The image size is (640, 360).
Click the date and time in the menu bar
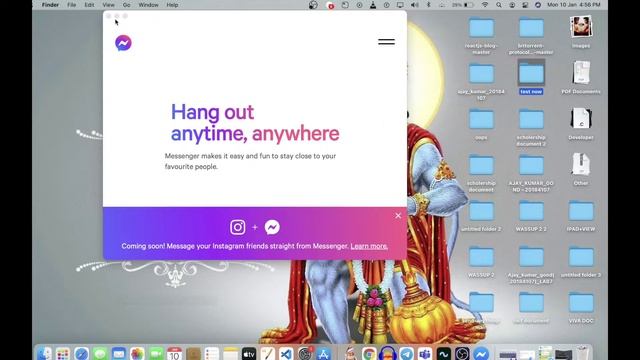(574, 5)
